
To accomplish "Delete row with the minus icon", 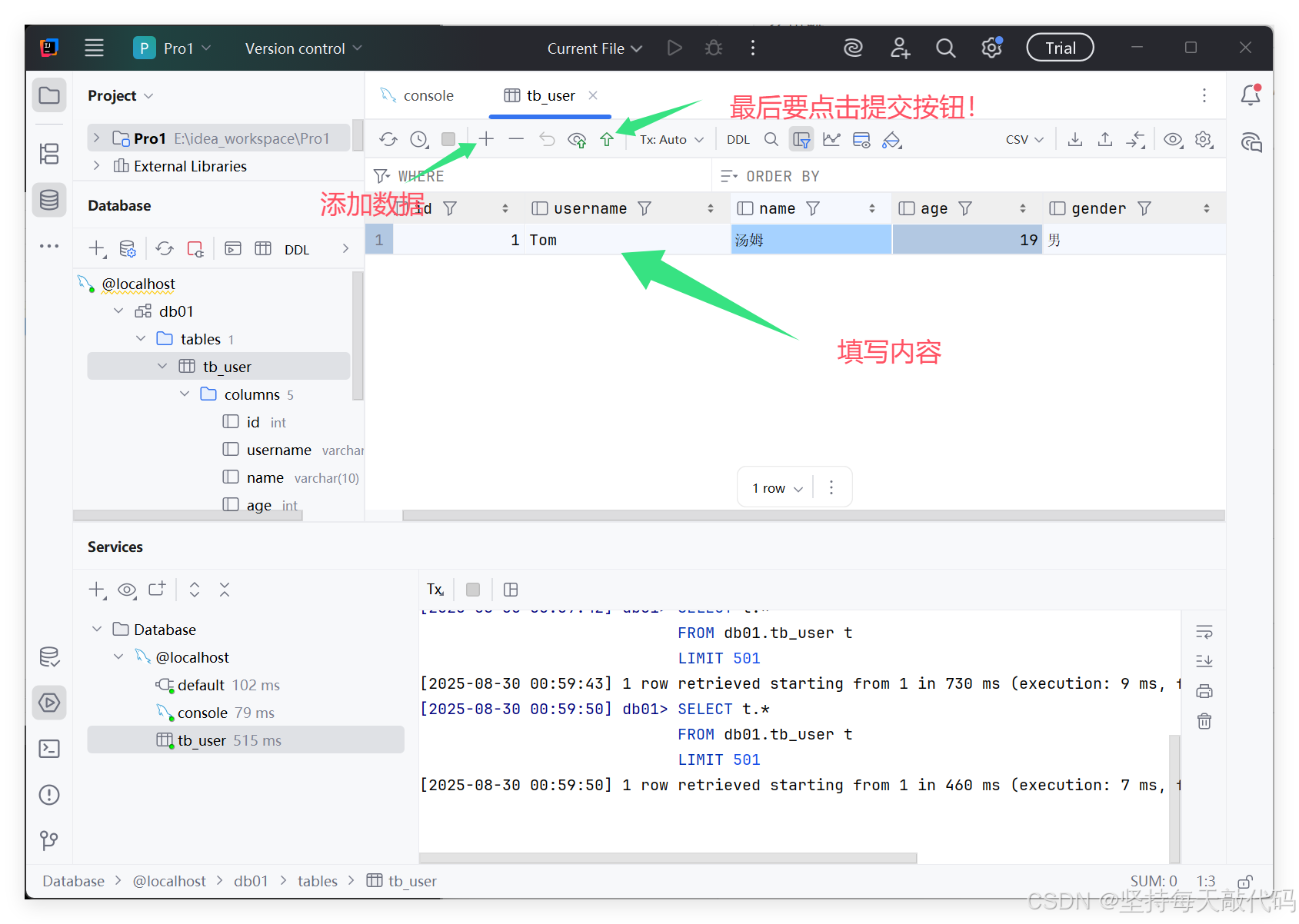I will pyautogui.click(x=516, y=139).
